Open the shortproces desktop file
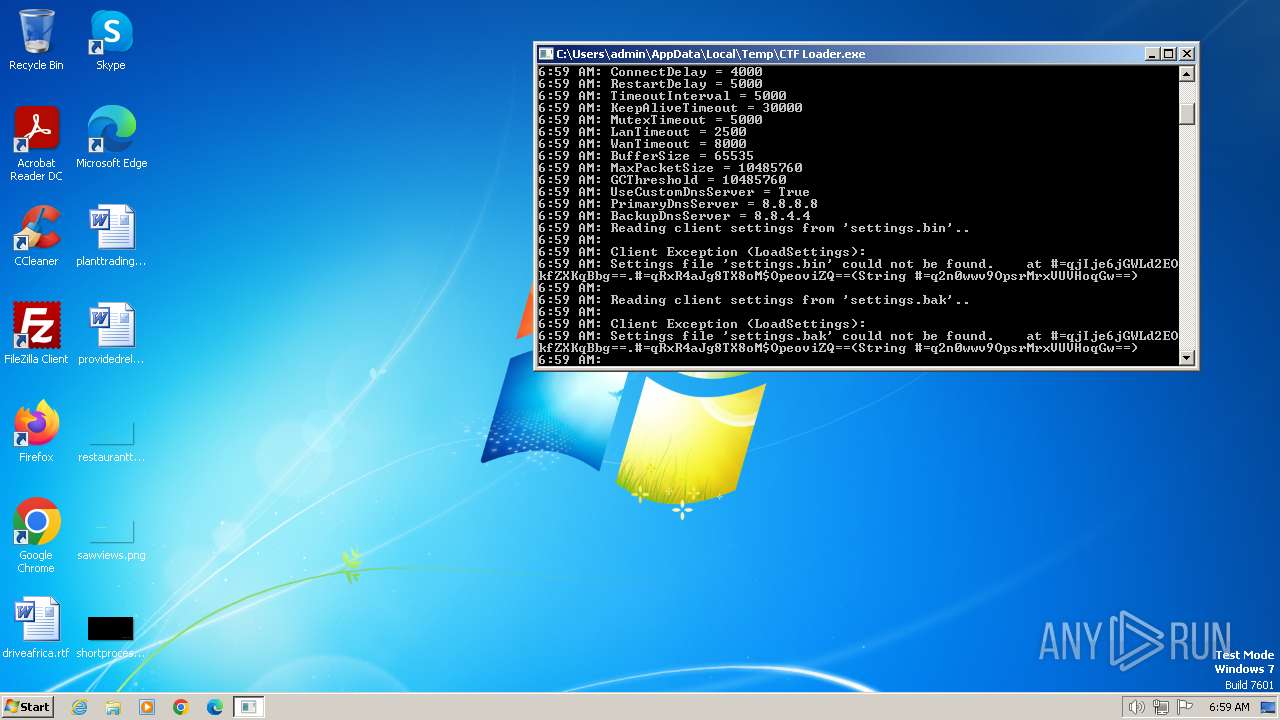 (x=111, y=636)
